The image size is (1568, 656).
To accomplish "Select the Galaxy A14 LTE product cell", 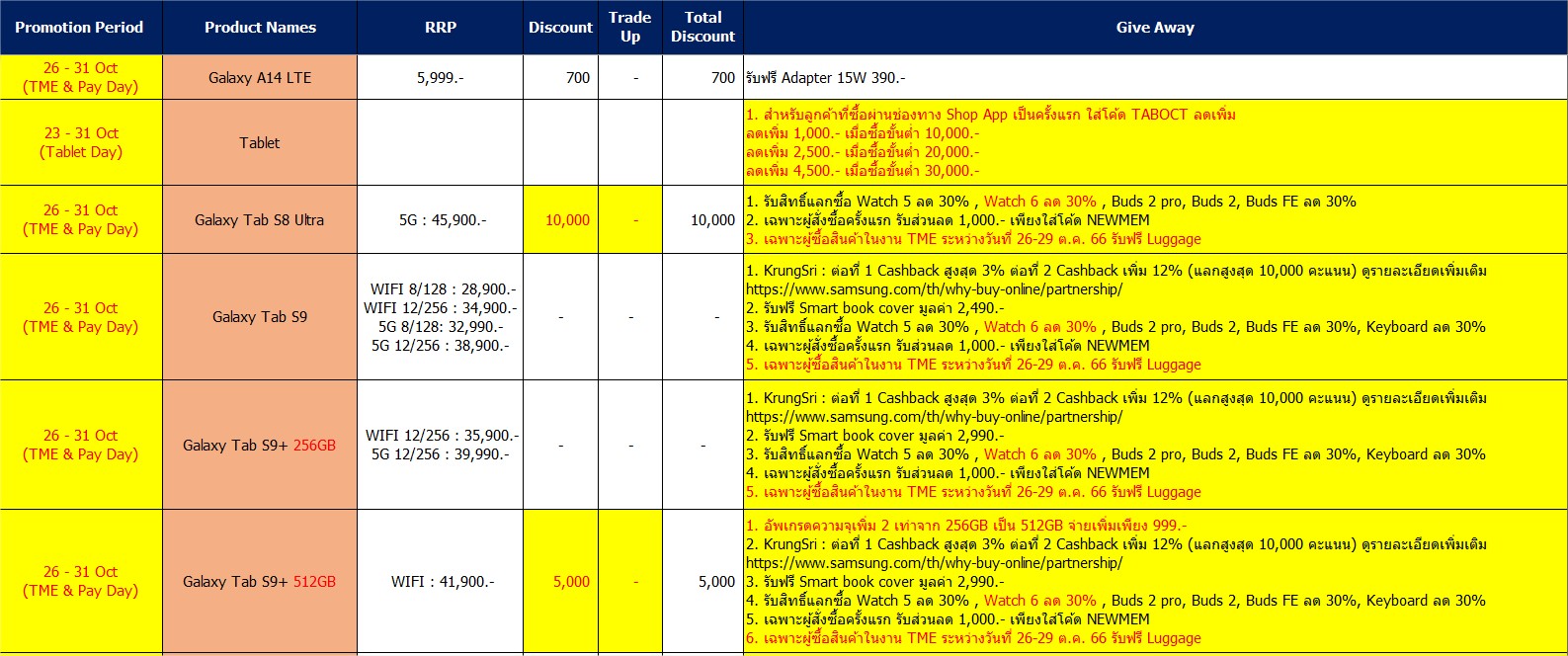I will coord(260,77).
